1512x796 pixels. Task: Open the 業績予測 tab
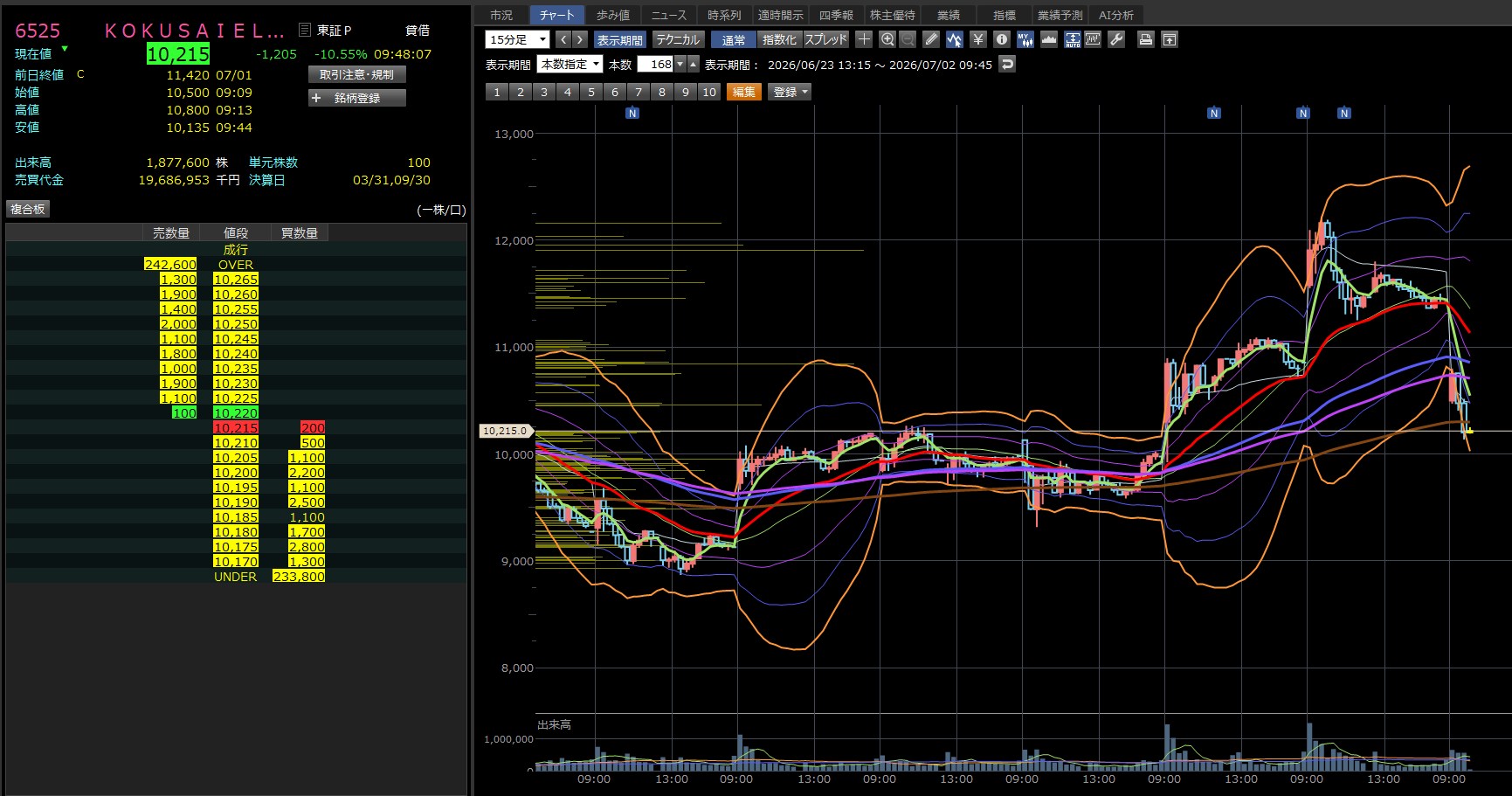[x=1060, y=15]
